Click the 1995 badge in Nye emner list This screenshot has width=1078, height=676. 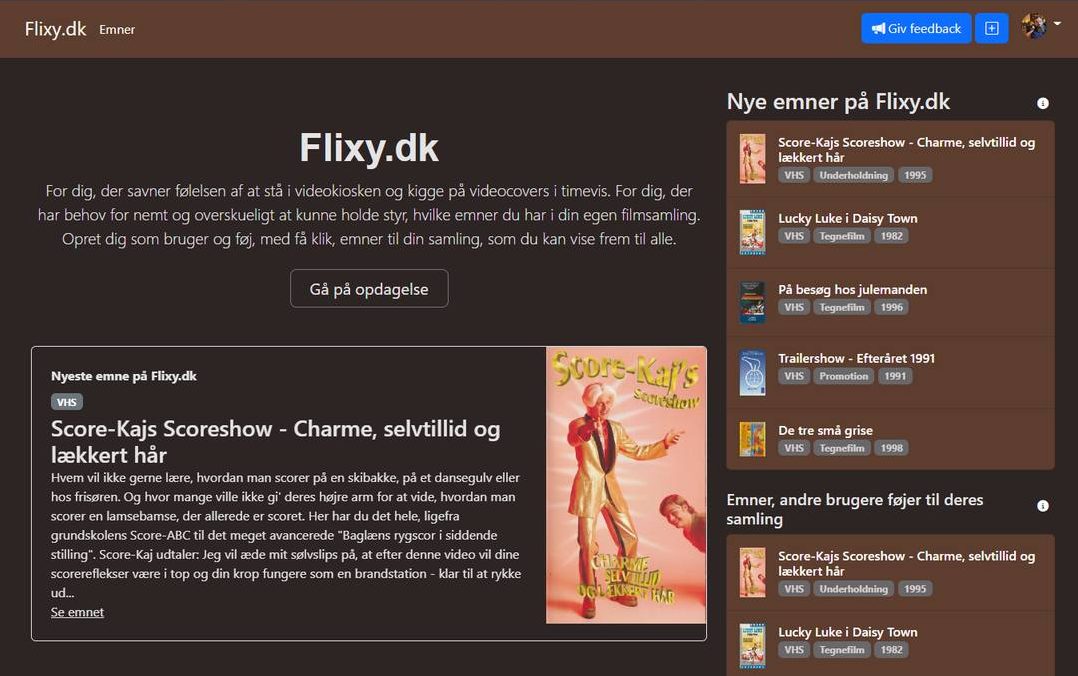tap(915, 175)
